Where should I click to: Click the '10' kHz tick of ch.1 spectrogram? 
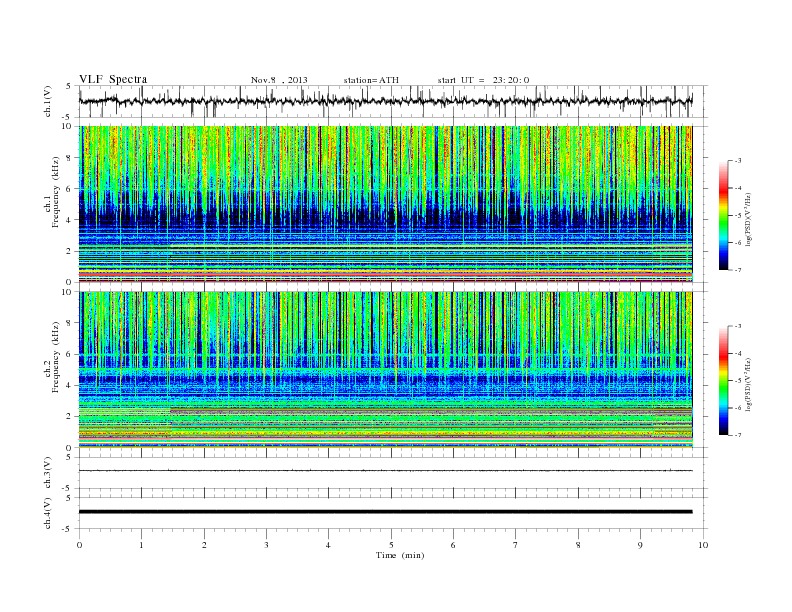point(69,126)
